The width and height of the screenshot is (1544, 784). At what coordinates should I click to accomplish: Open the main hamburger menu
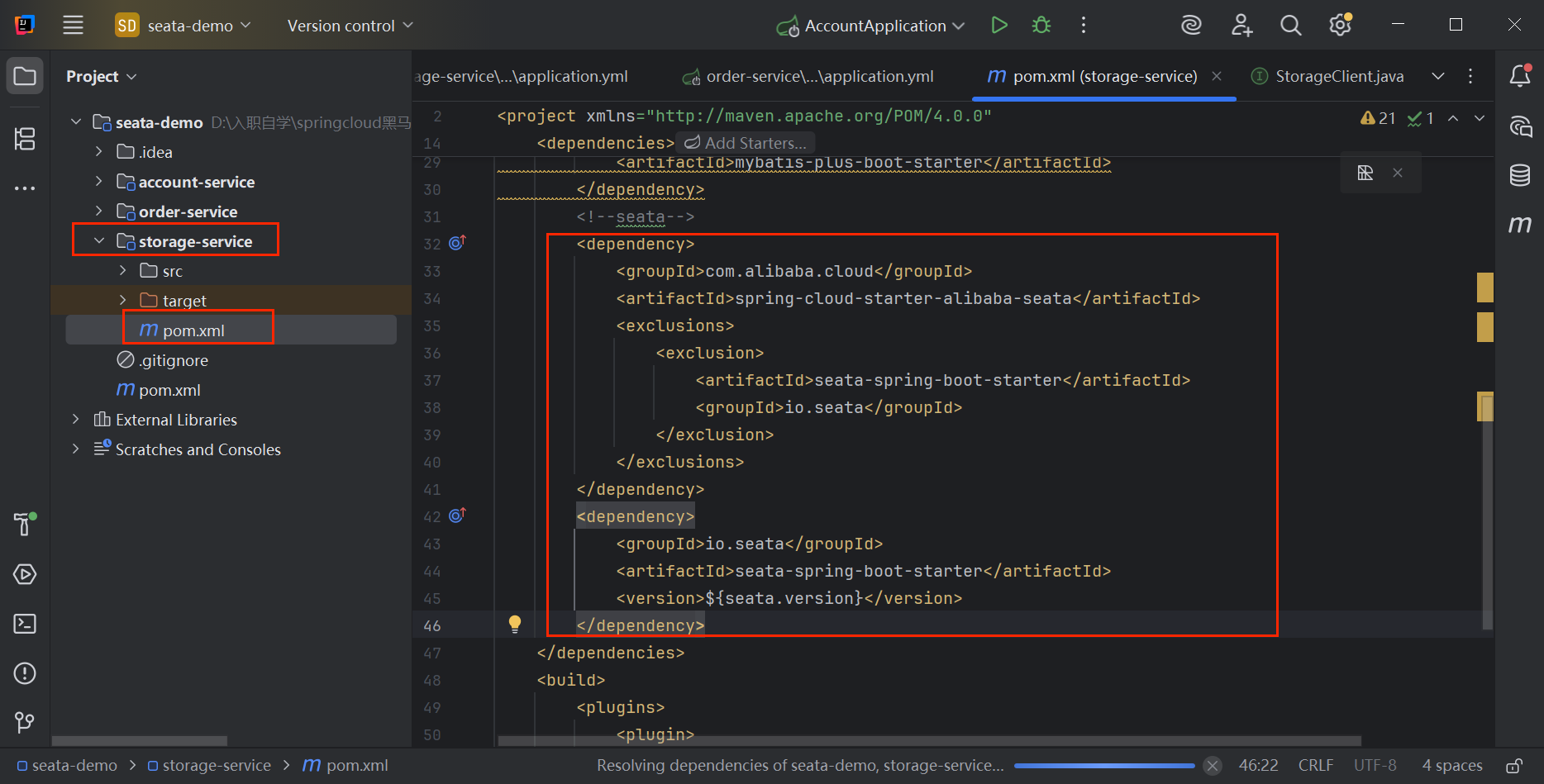pyautogui.click(x=73, y=26)
